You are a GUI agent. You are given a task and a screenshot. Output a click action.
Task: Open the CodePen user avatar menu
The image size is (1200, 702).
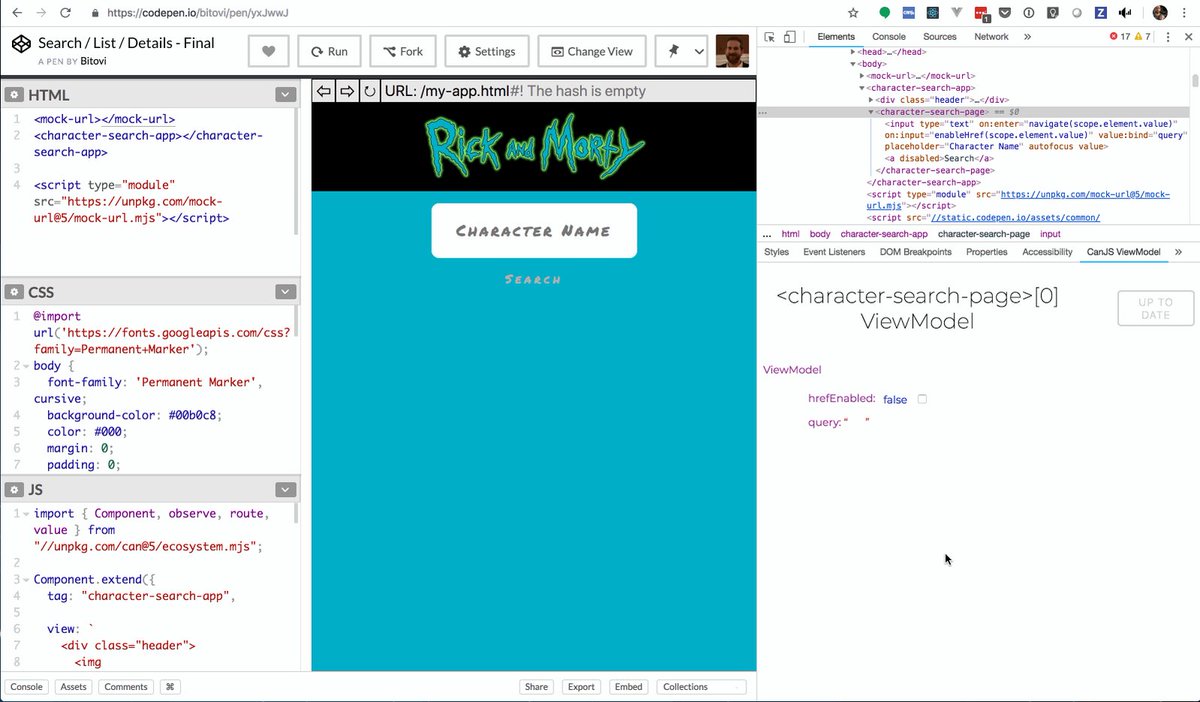732,51
